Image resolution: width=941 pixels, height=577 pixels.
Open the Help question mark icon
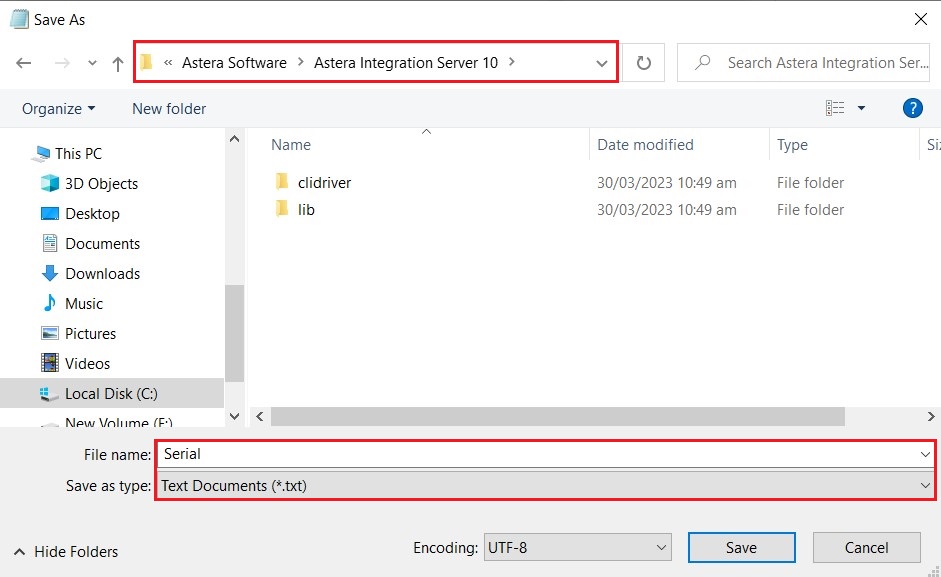tap(912, 108)
